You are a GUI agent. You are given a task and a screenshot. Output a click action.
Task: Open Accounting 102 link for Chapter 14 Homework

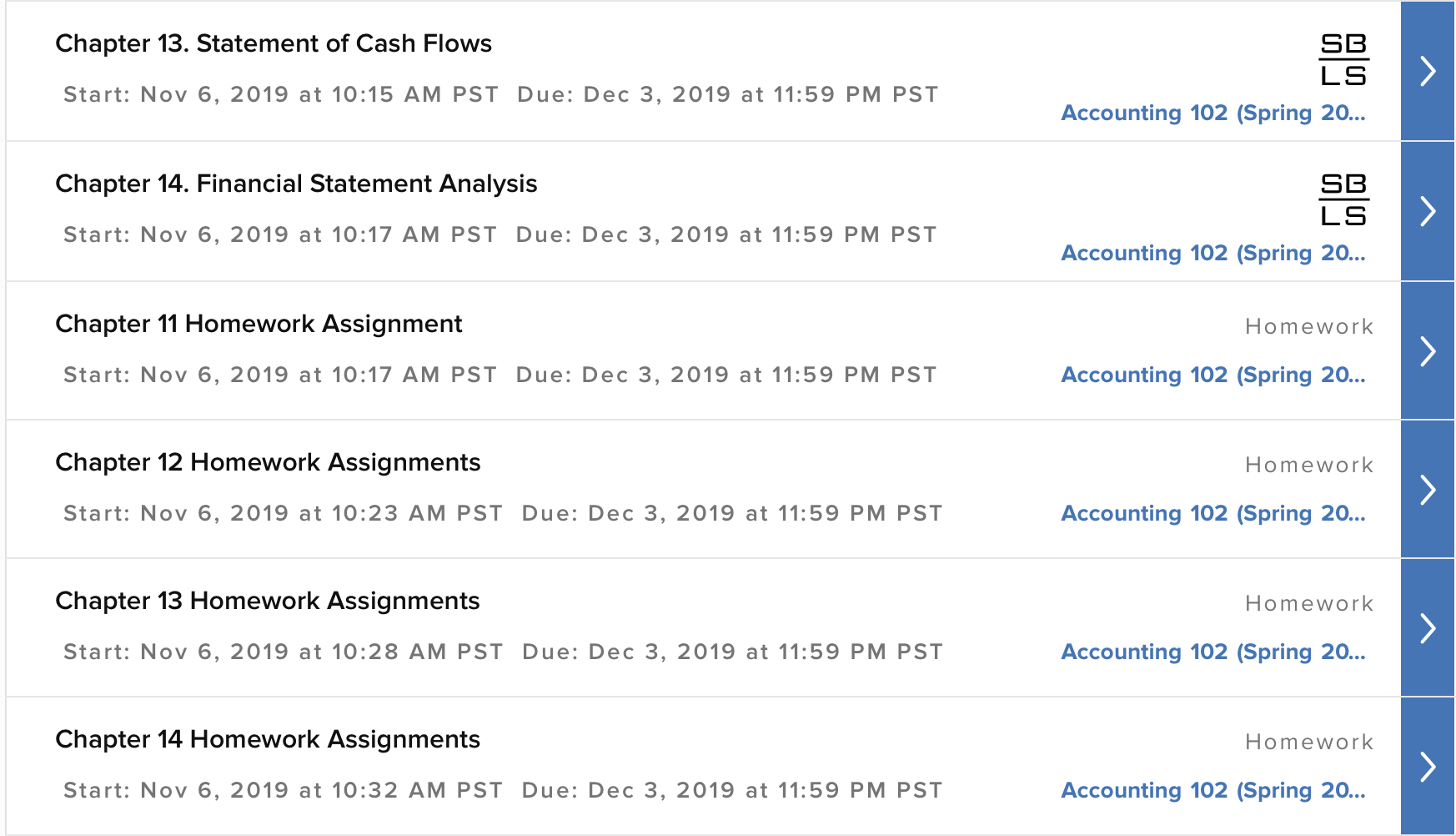coord(1213,790)
